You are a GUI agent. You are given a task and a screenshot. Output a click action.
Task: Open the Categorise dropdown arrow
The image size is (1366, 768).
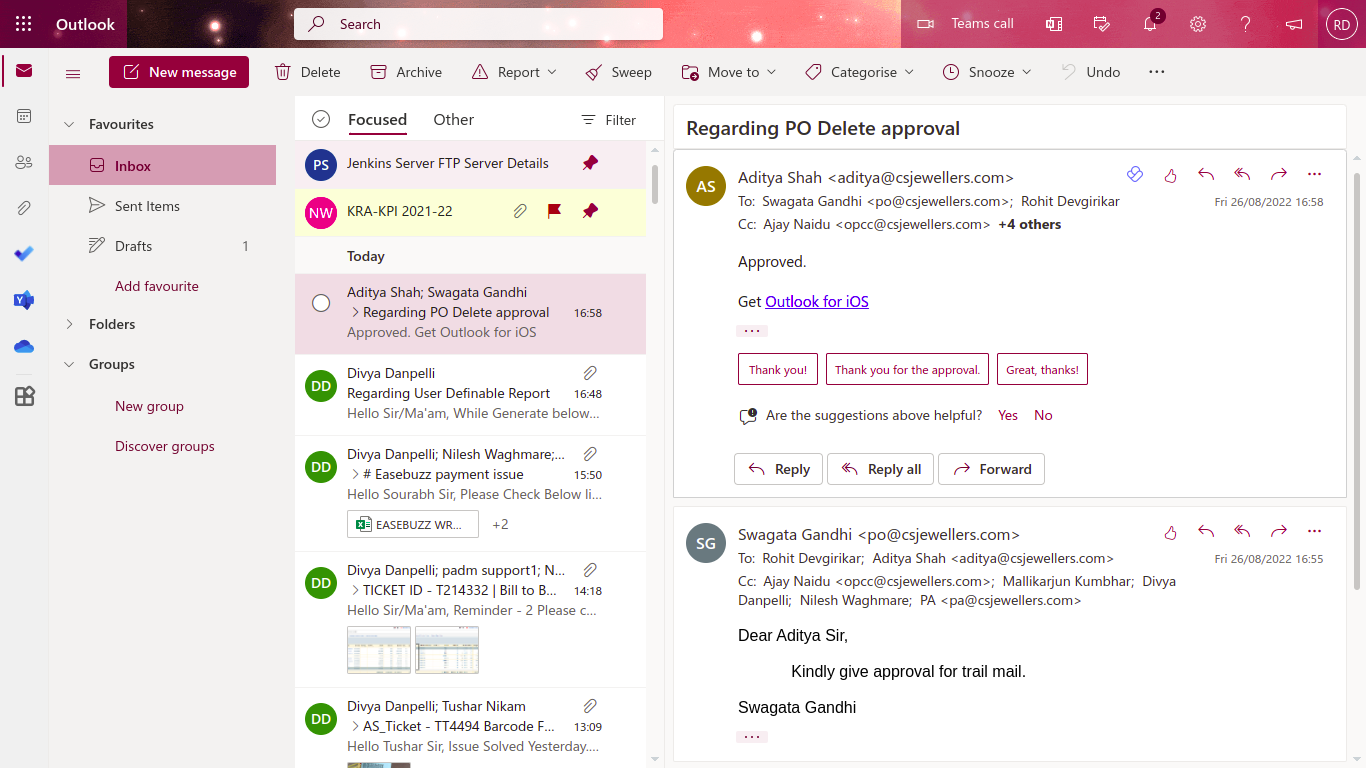click(909, 72)
